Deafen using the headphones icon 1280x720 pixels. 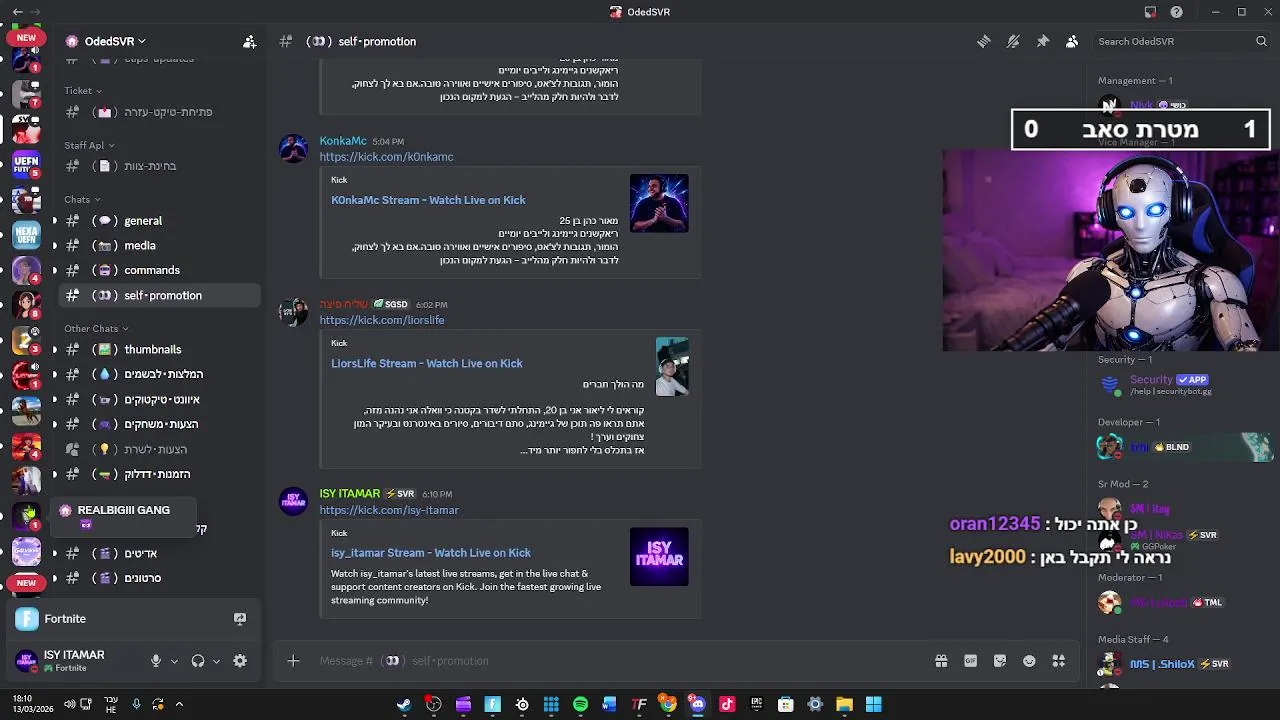pyautogui.click(x=198, y=661)
